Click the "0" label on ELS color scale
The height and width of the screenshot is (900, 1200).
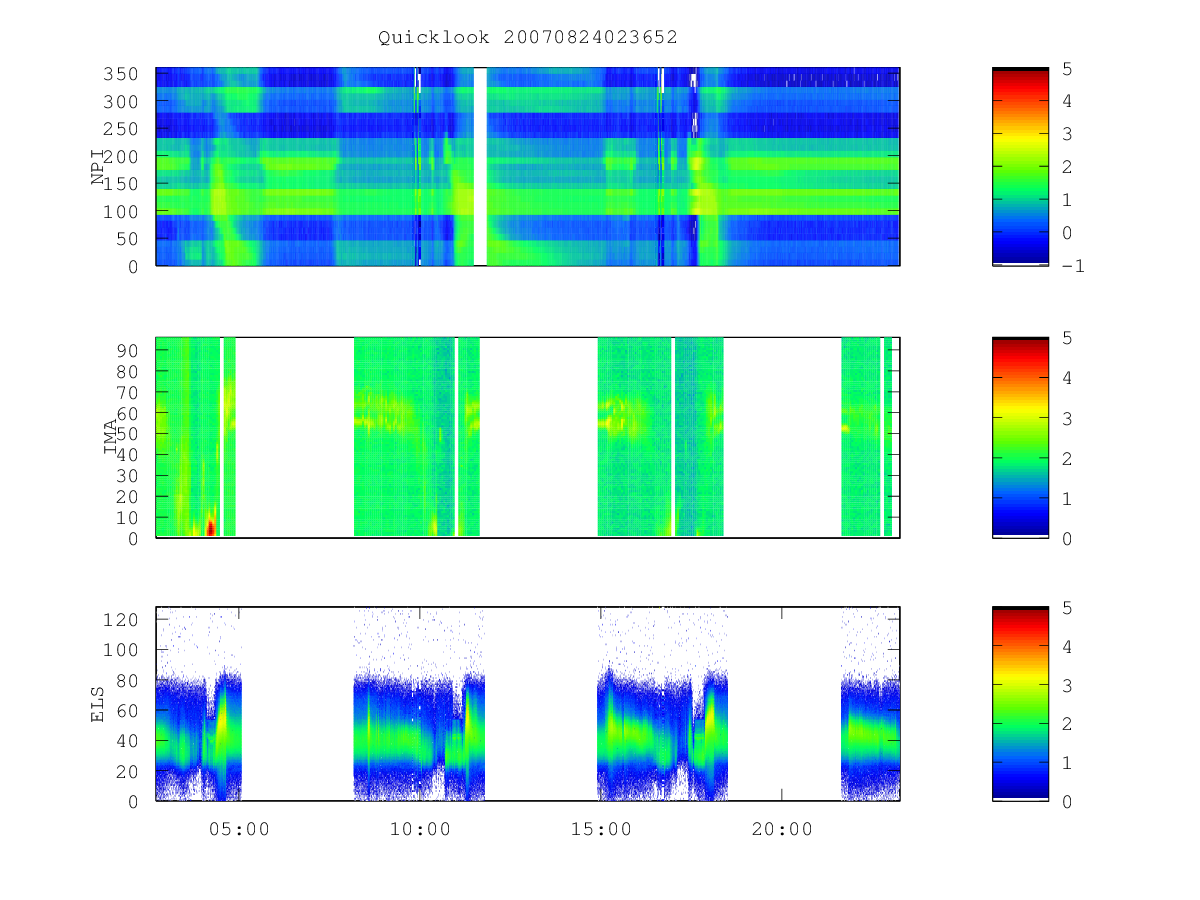click(1068, 801)
